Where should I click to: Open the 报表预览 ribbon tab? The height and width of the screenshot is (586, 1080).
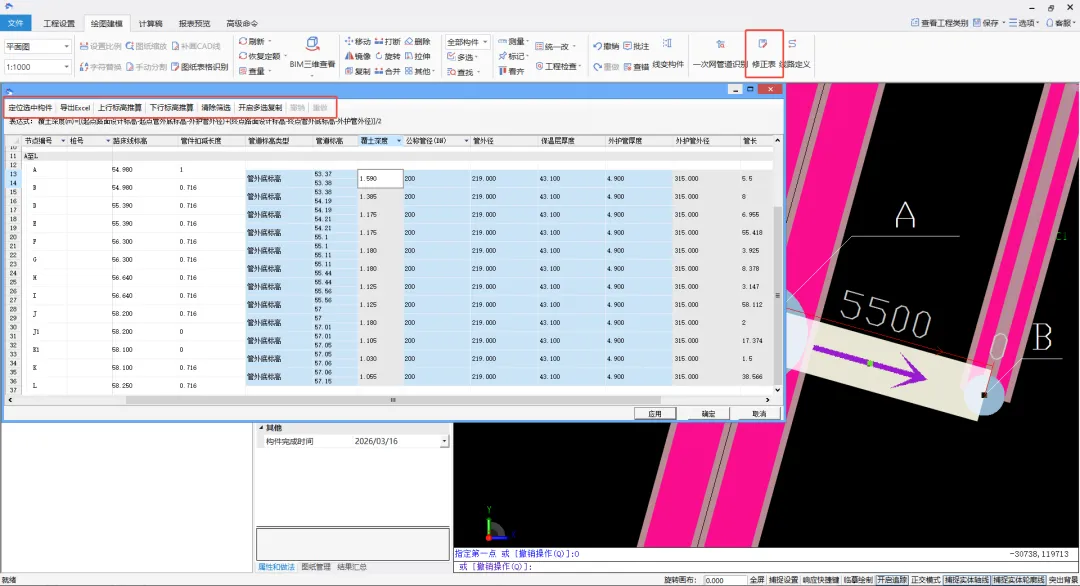(194, 23)
